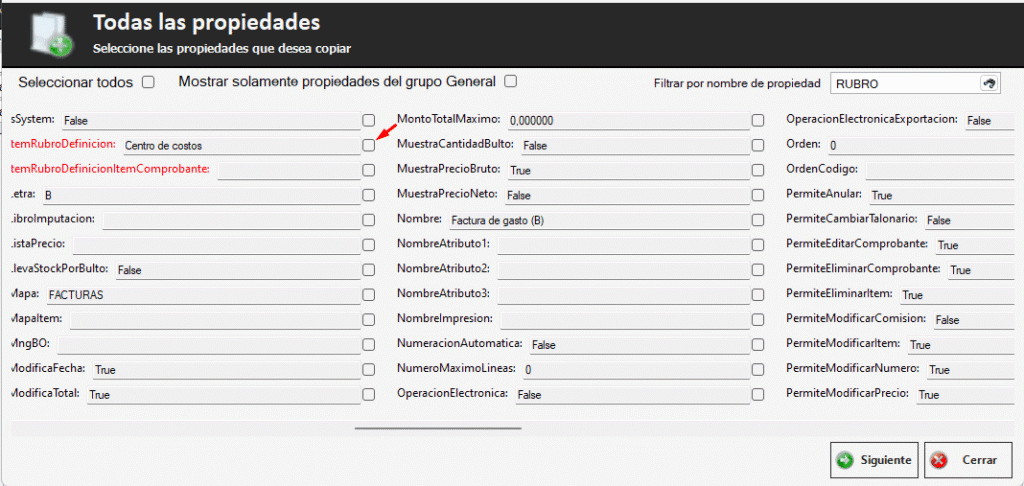Viewport: 1024px width, 486px height.
Task: Click the ItemRubroDefinicion field showing Centro de costos
Action: 238,145
